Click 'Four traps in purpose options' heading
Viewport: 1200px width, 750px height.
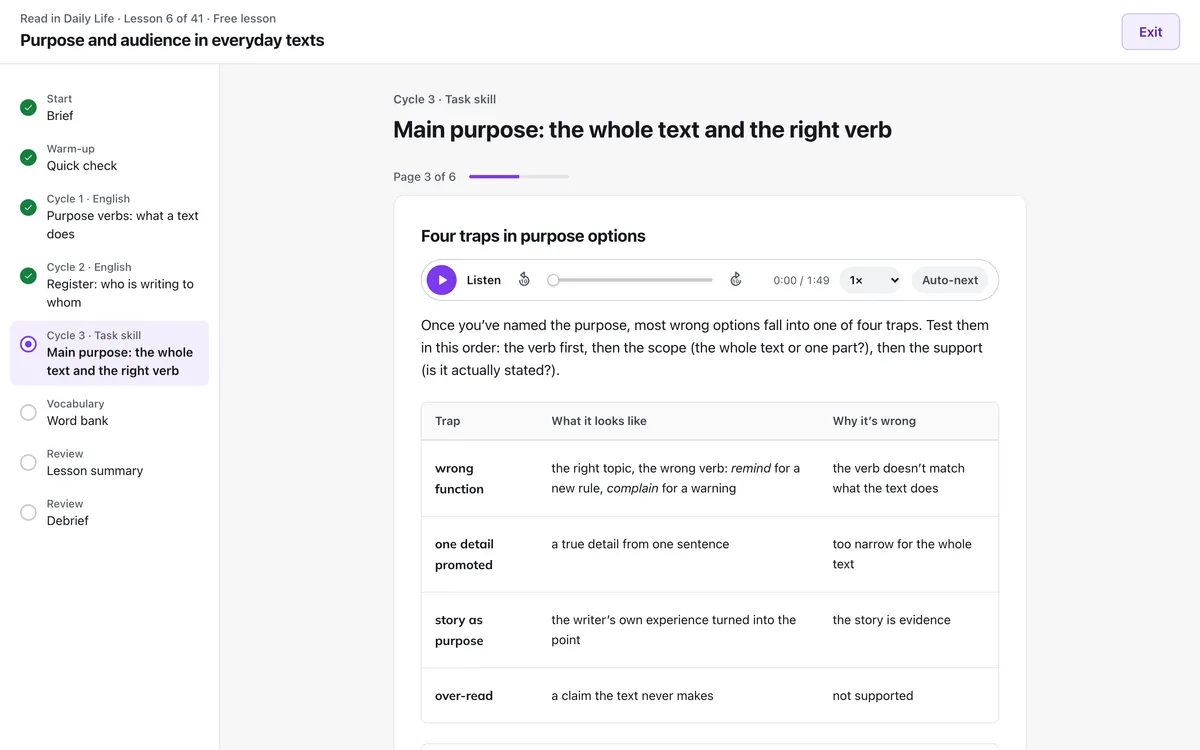[x=533, y=236]
